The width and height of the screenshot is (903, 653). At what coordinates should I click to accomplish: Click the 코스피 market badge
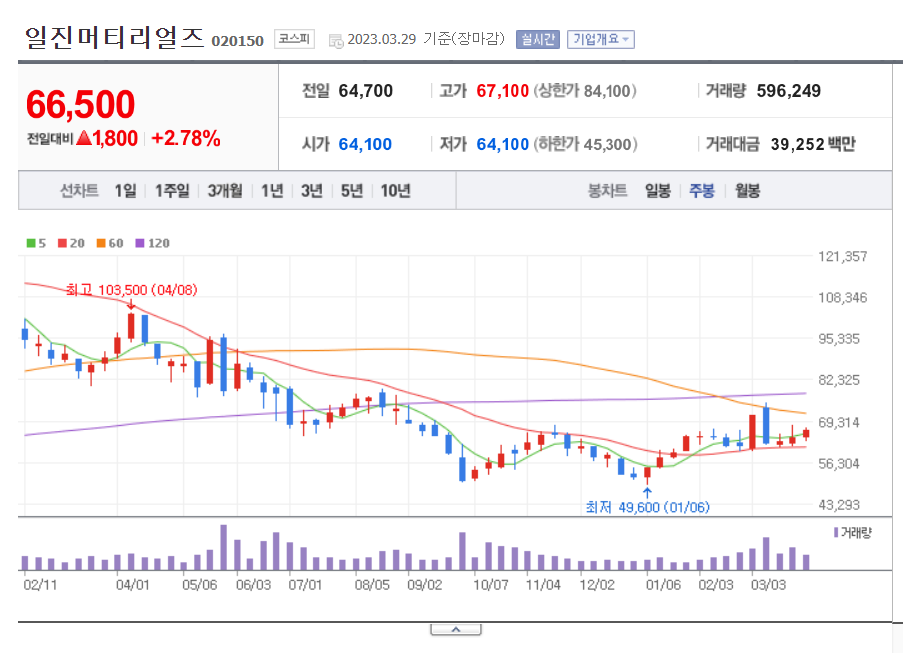click(x=294, y=39)
